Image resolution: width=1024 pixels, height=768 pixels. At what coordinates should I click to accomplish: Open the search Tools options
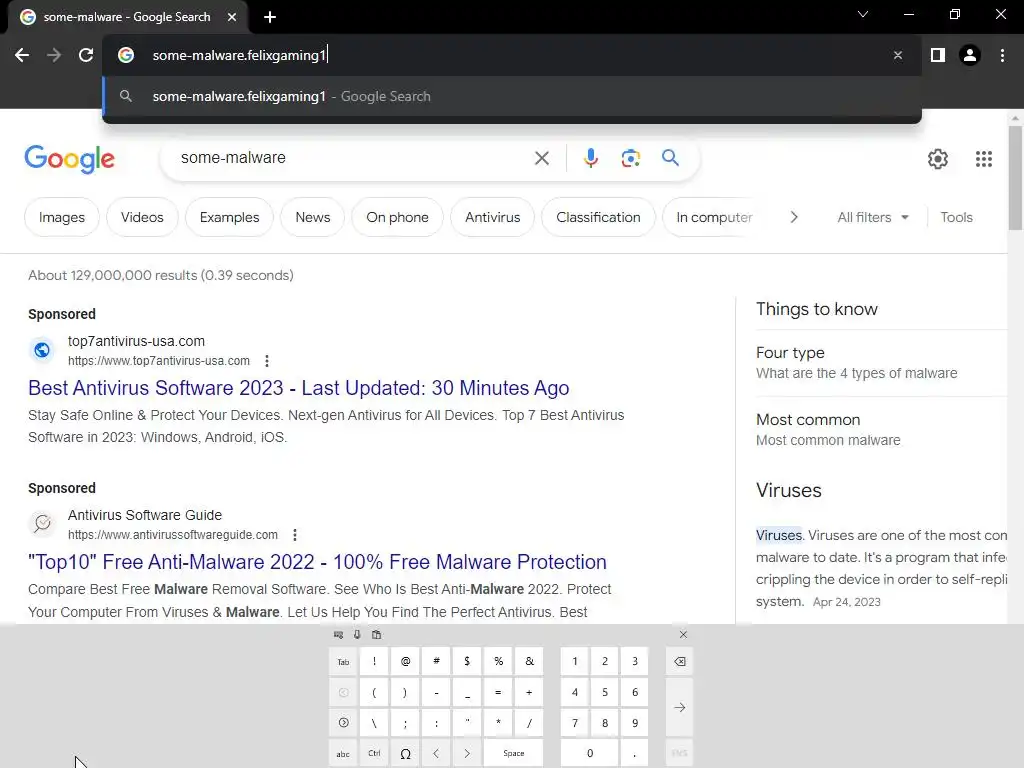[x=956, y=217]
